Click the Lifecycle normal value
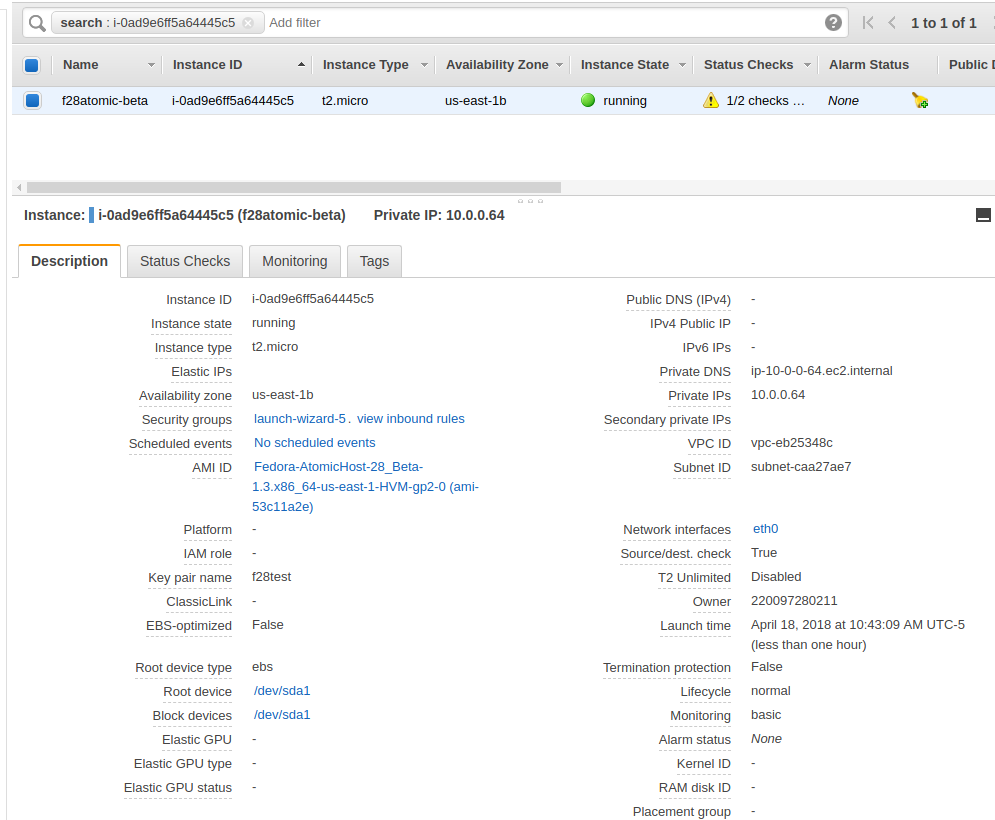This screenshot has width=995, height=820. pyautogui.click(x=770, y=691)
